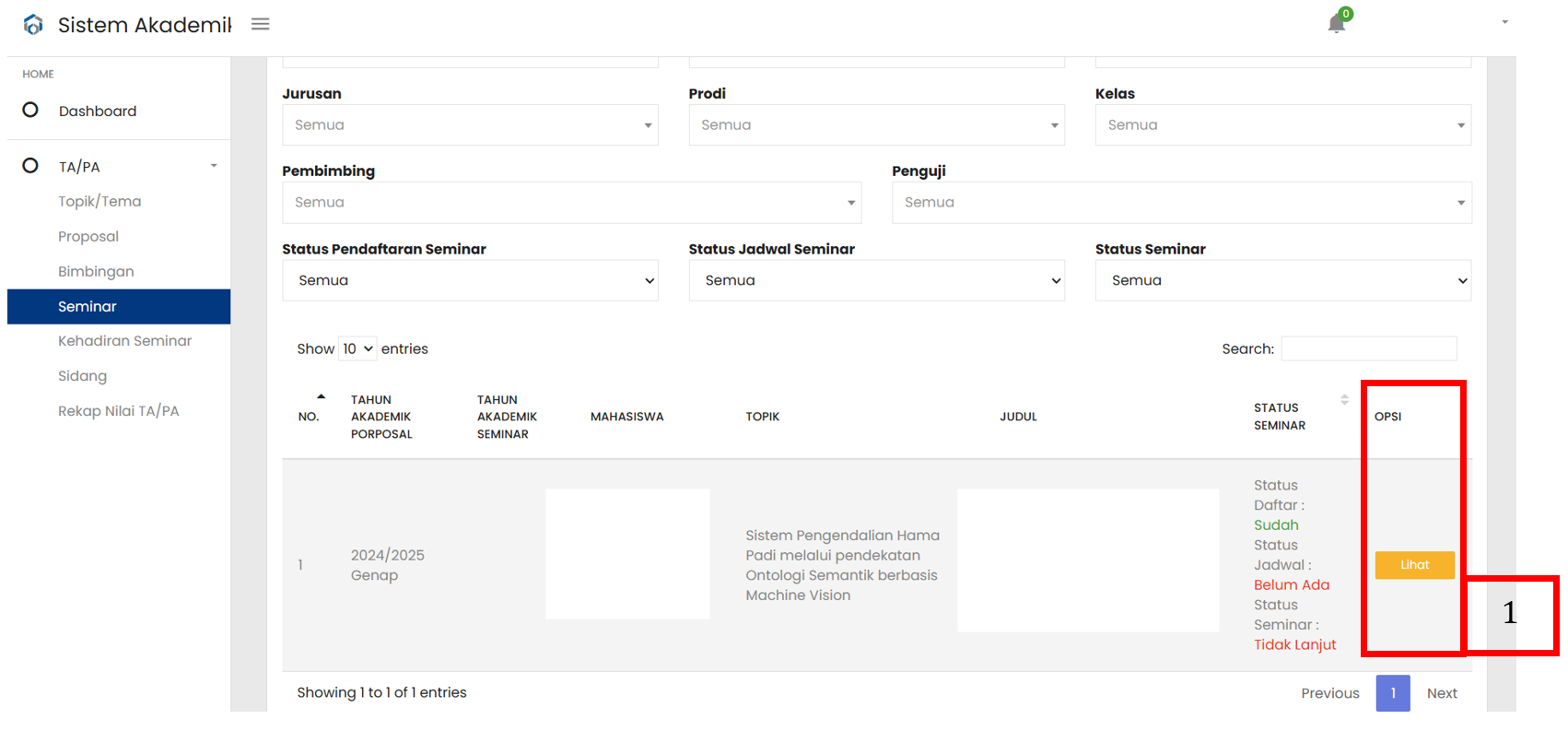The image size is (1568, 731).
Task: Open the Prodi dropdown
Action: click(876, 124)
